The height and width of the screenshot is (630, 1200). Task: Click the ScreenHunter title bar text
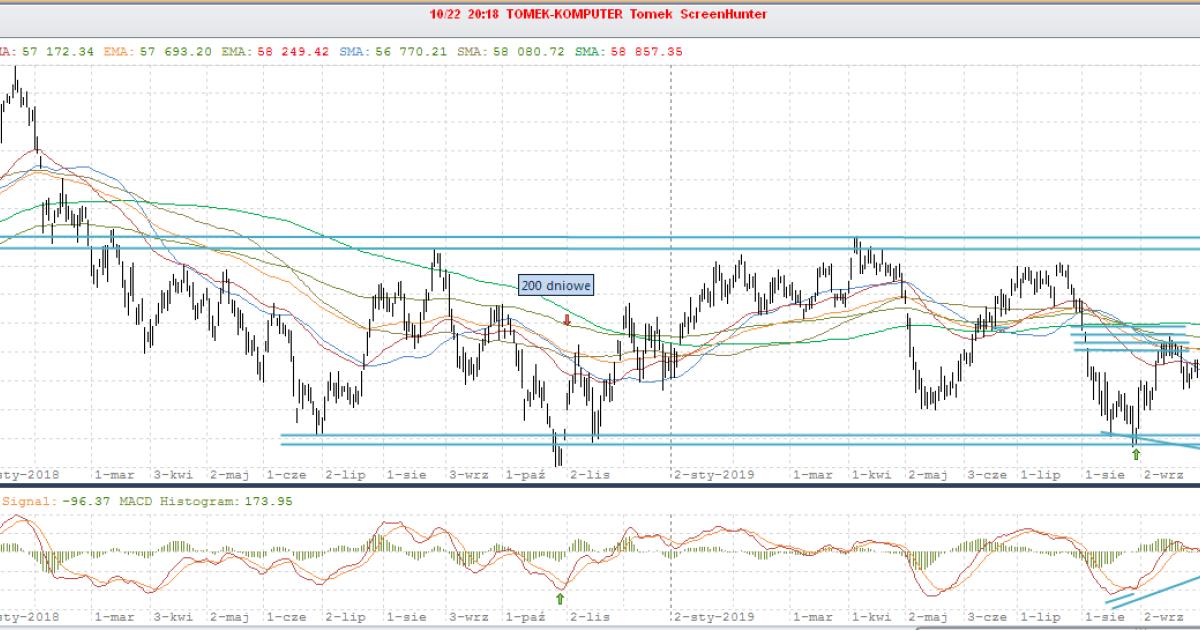600,14
